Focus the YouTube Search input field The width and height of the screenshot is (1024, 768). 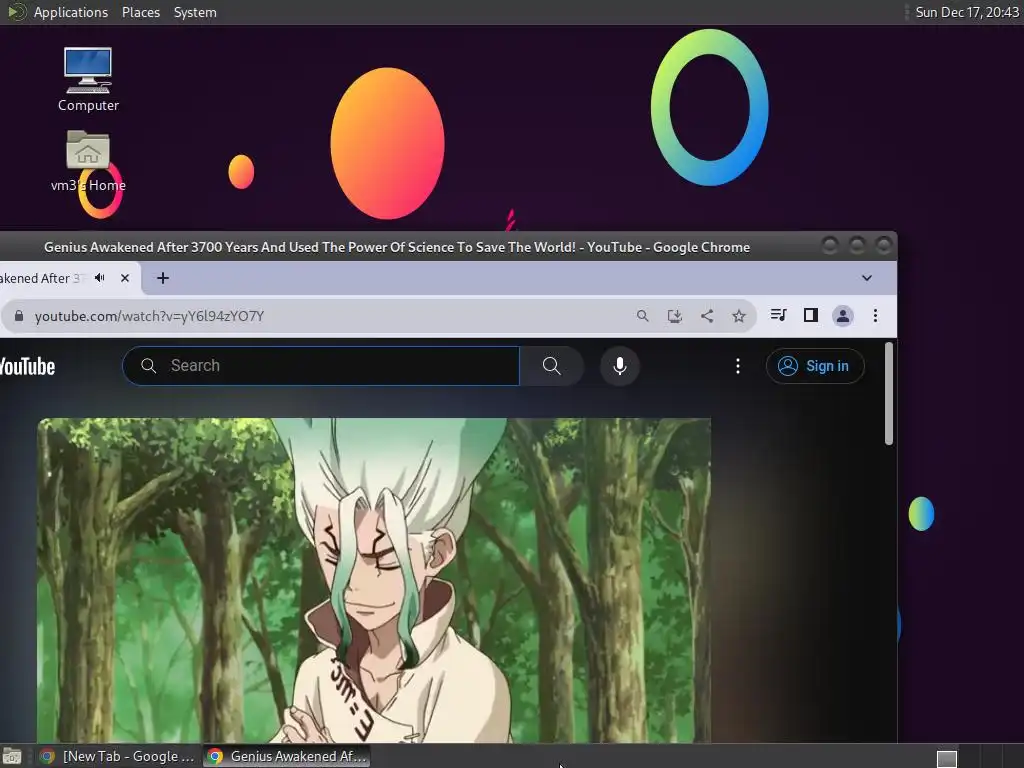point(321,366)
